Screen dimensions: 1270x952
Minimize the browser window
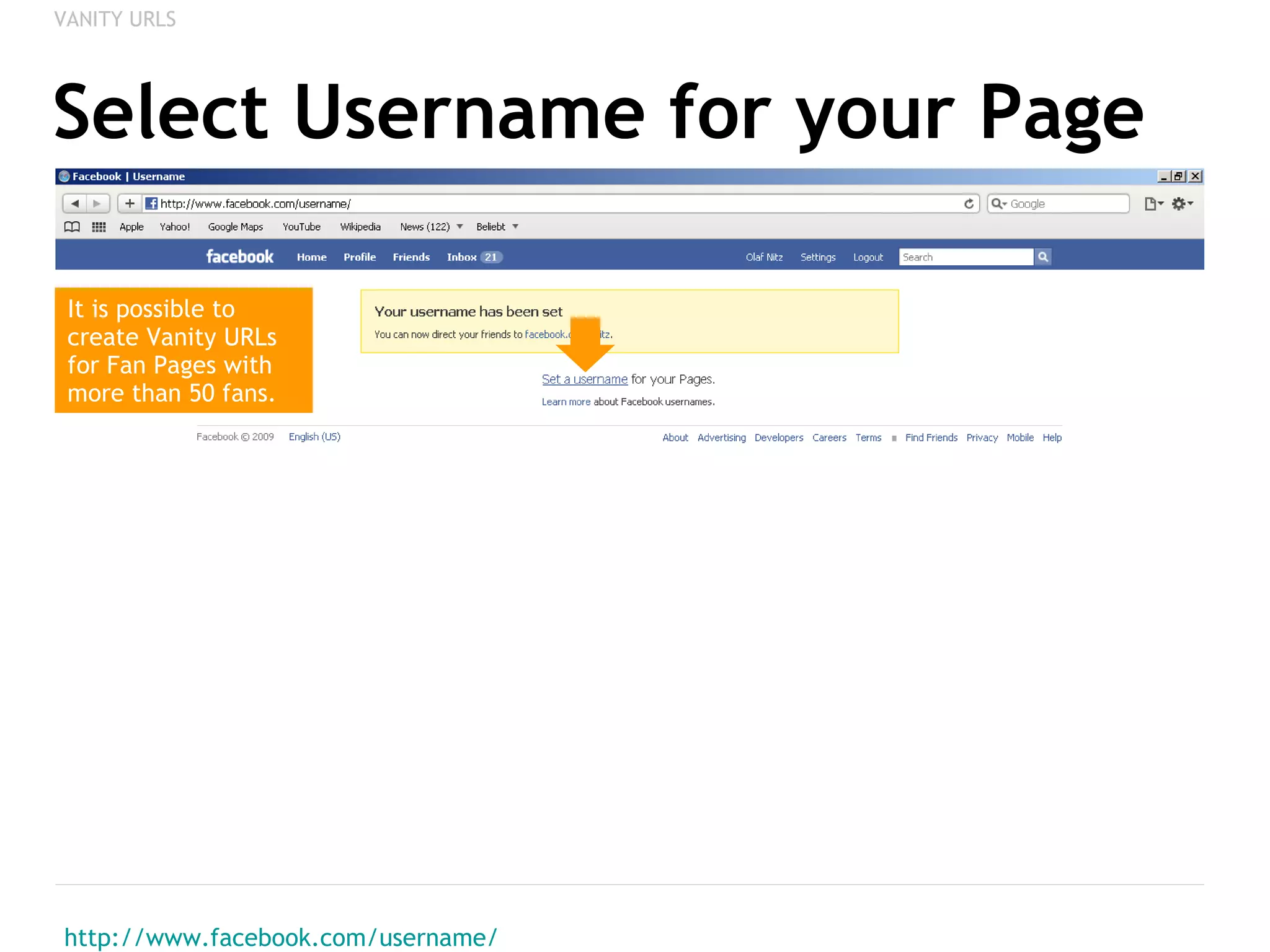point(1164,177)
